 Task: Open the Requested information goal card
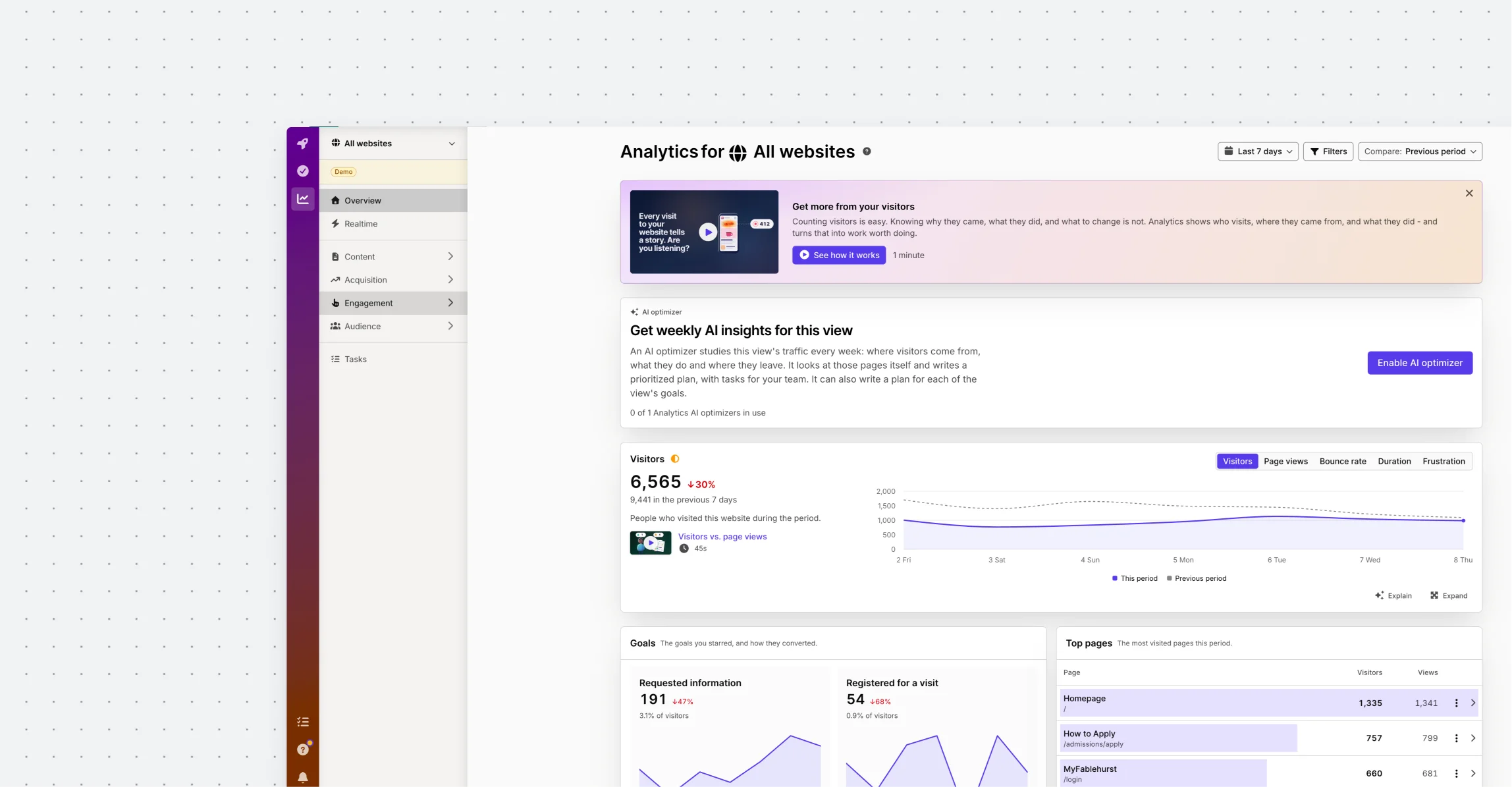click(x=730, y=728)
